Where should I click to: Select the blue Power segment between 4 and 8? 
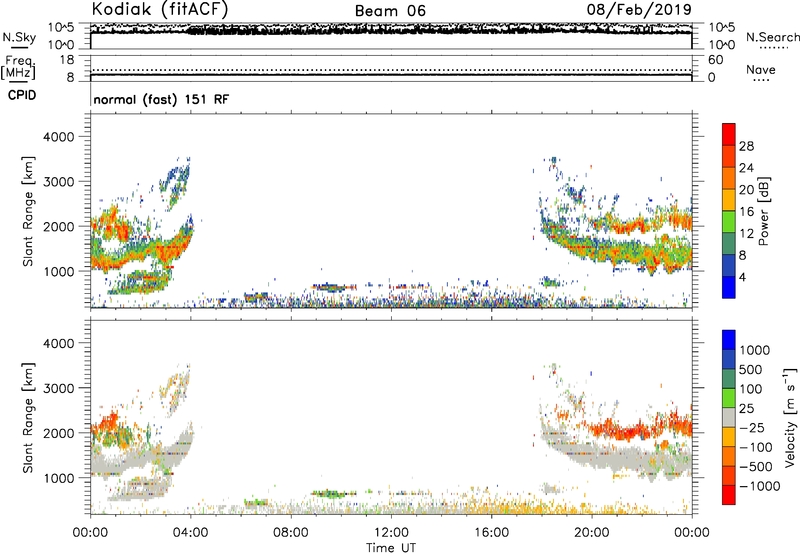click(x=729, y=266)
